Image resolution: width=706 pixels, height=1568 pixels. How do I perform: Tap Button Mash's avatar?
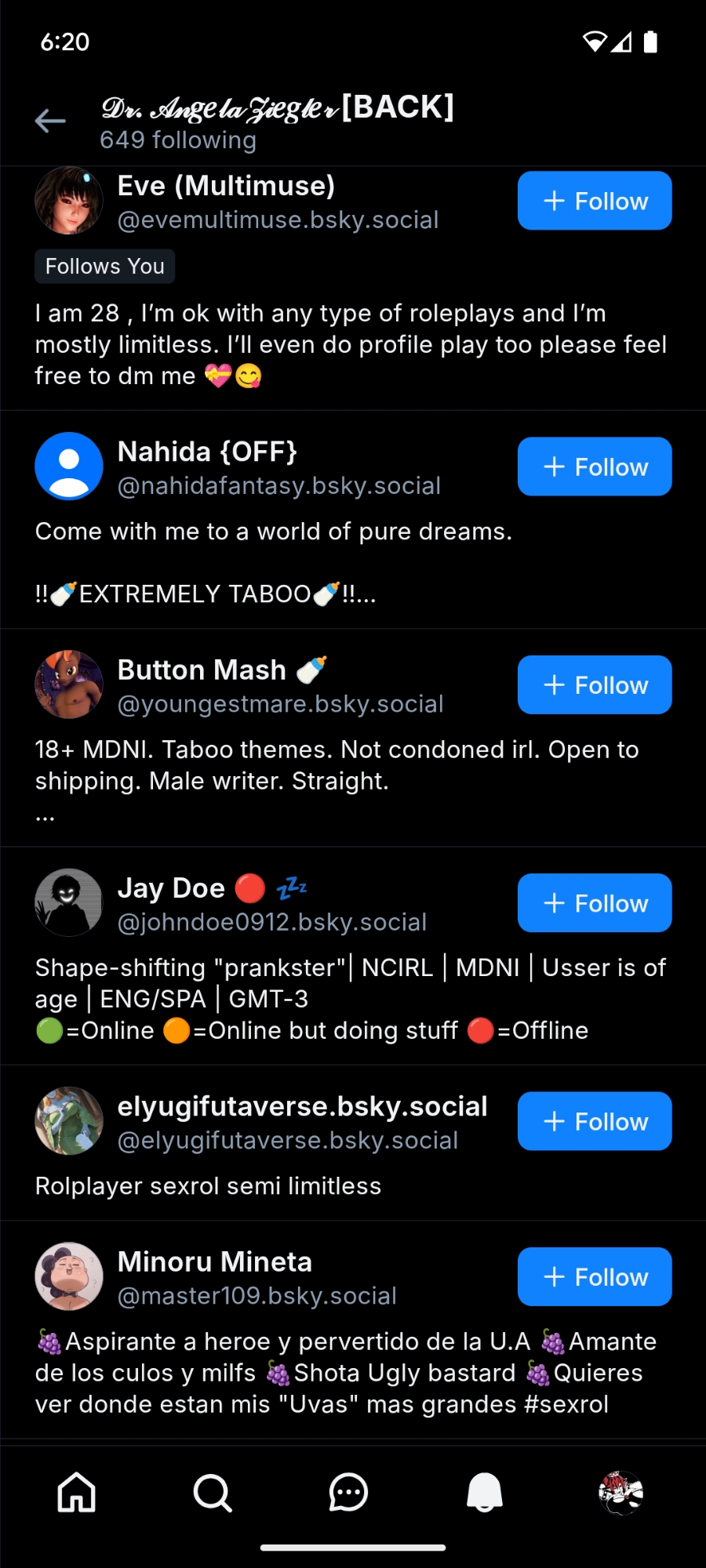coord(69,684)
